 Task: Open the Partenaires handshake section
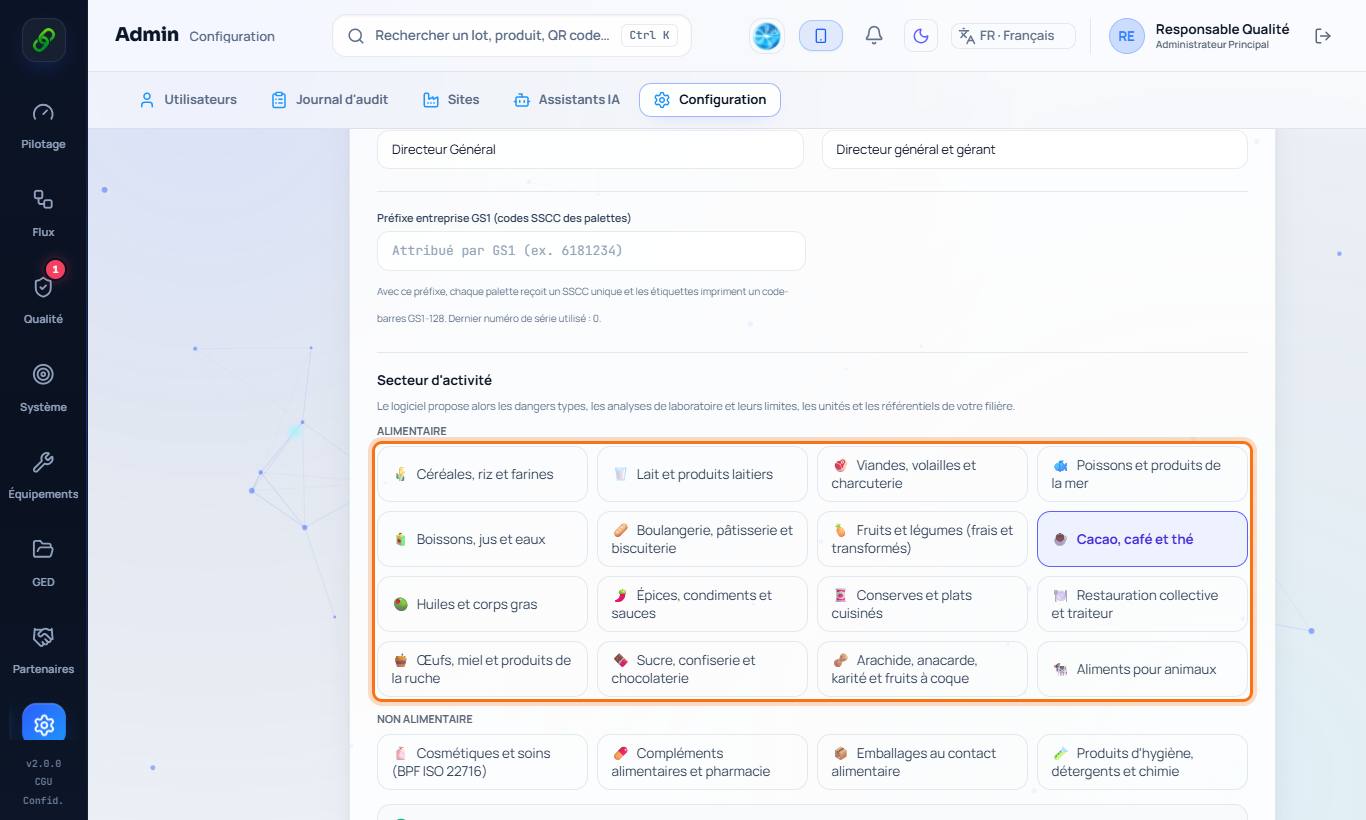click(x=43, y=650)
